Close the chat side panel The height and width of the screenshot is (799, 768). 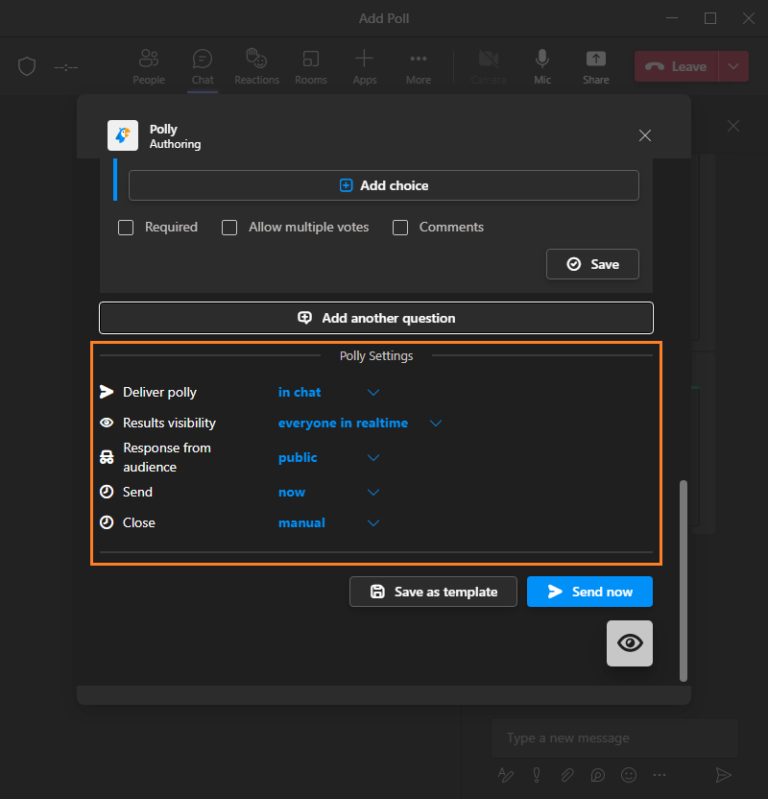point(733,126)
